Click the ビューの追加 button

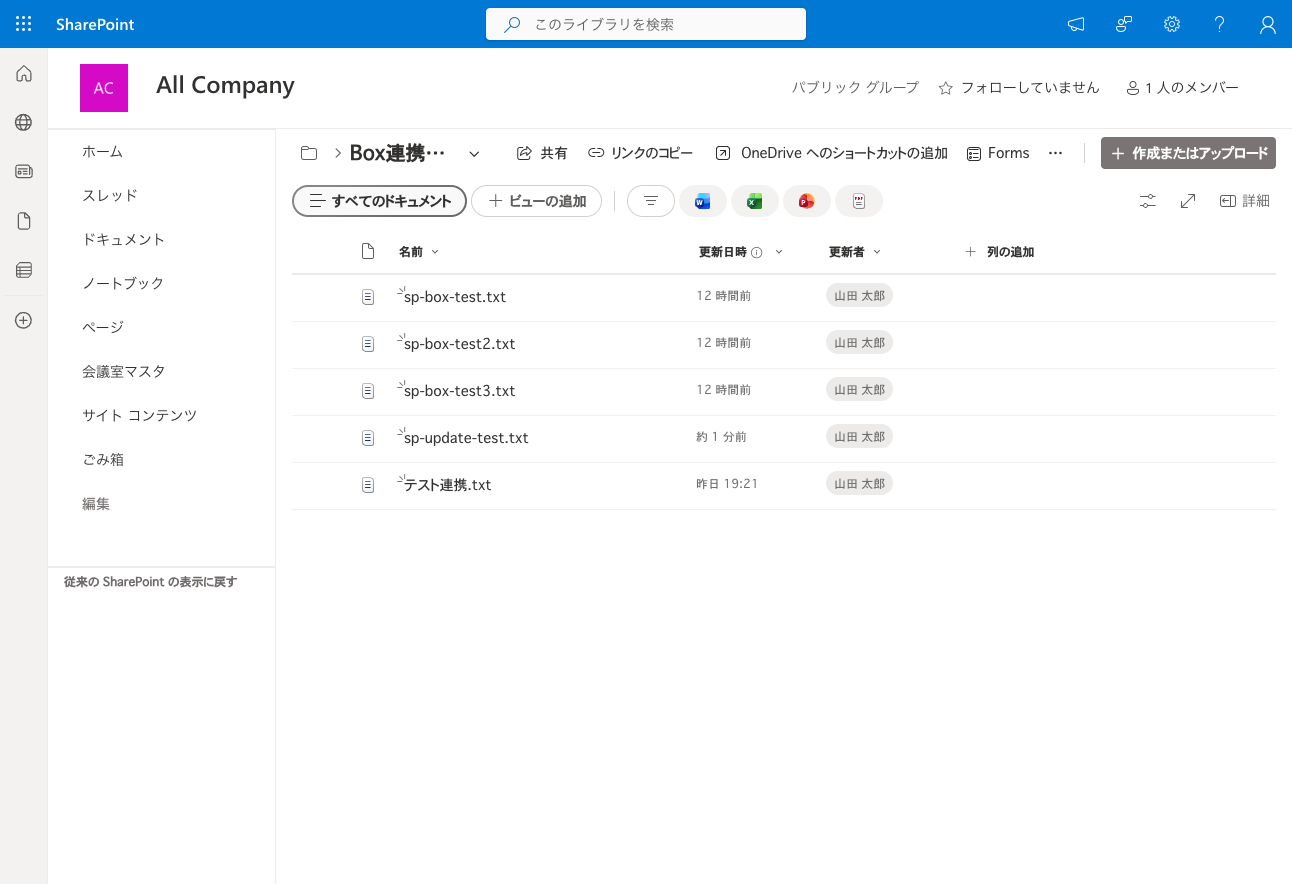click(x=537, y=201)
